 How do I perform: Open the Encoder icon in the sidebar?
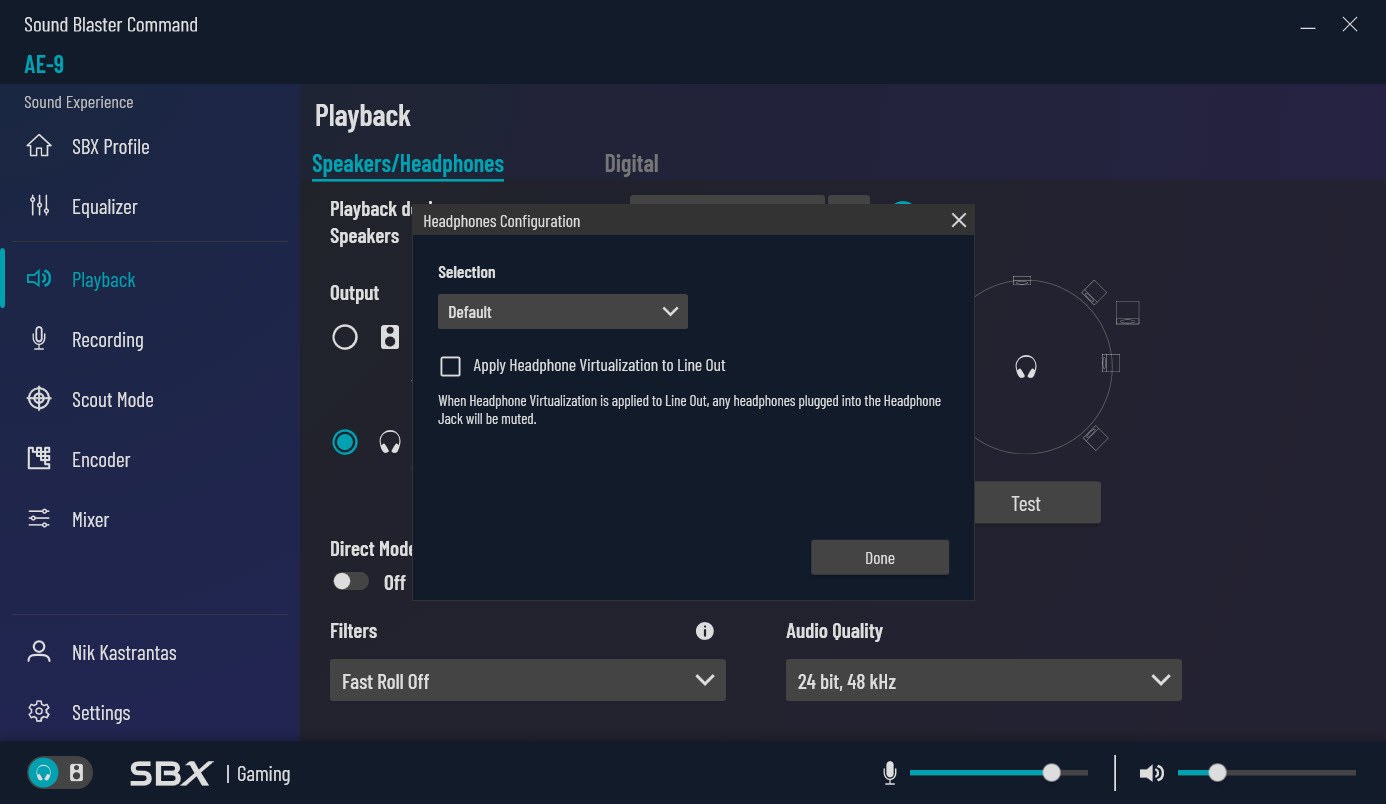[39, 459]
